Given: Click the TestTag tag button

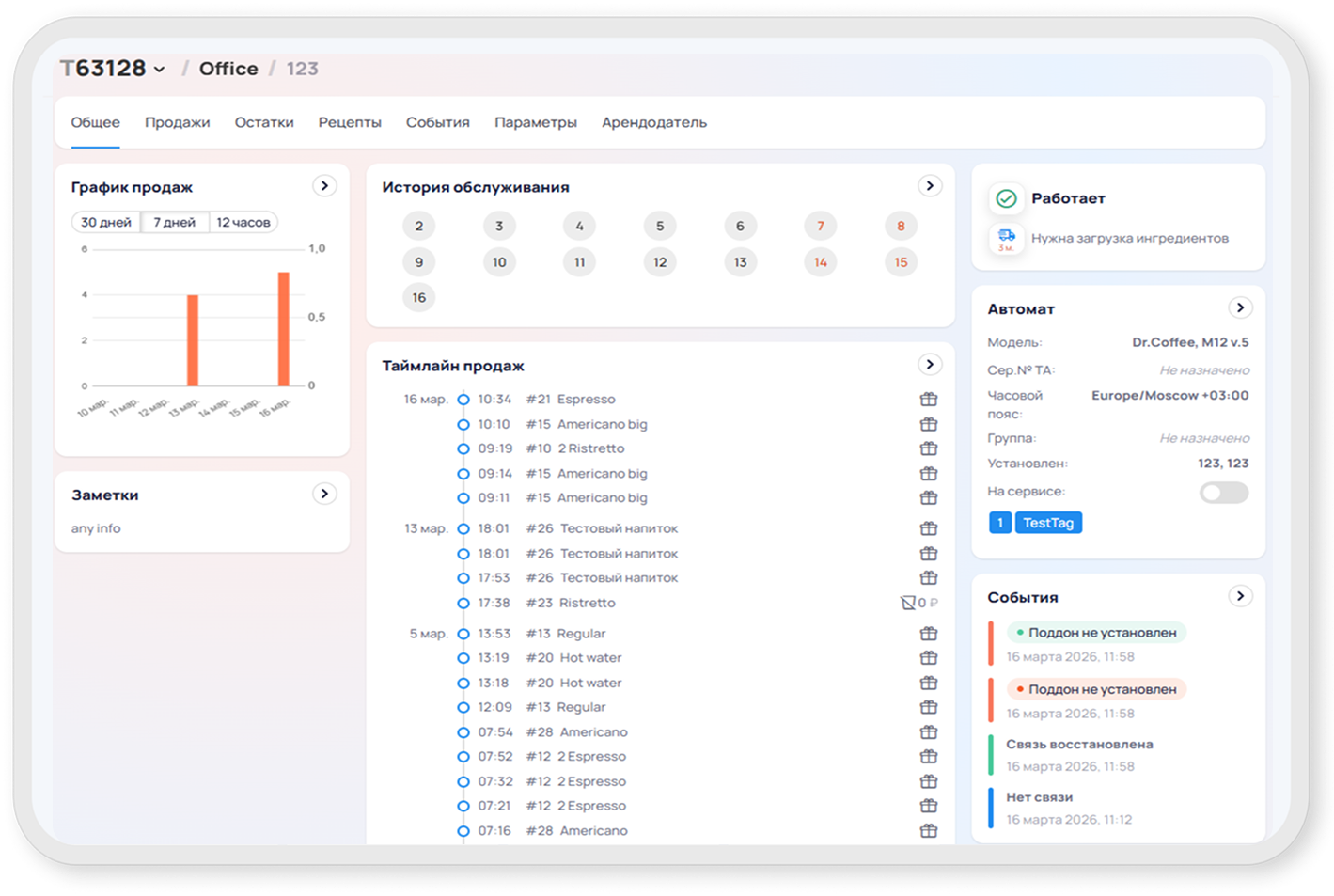Looking at the screenshot, I should point(1047,523).
